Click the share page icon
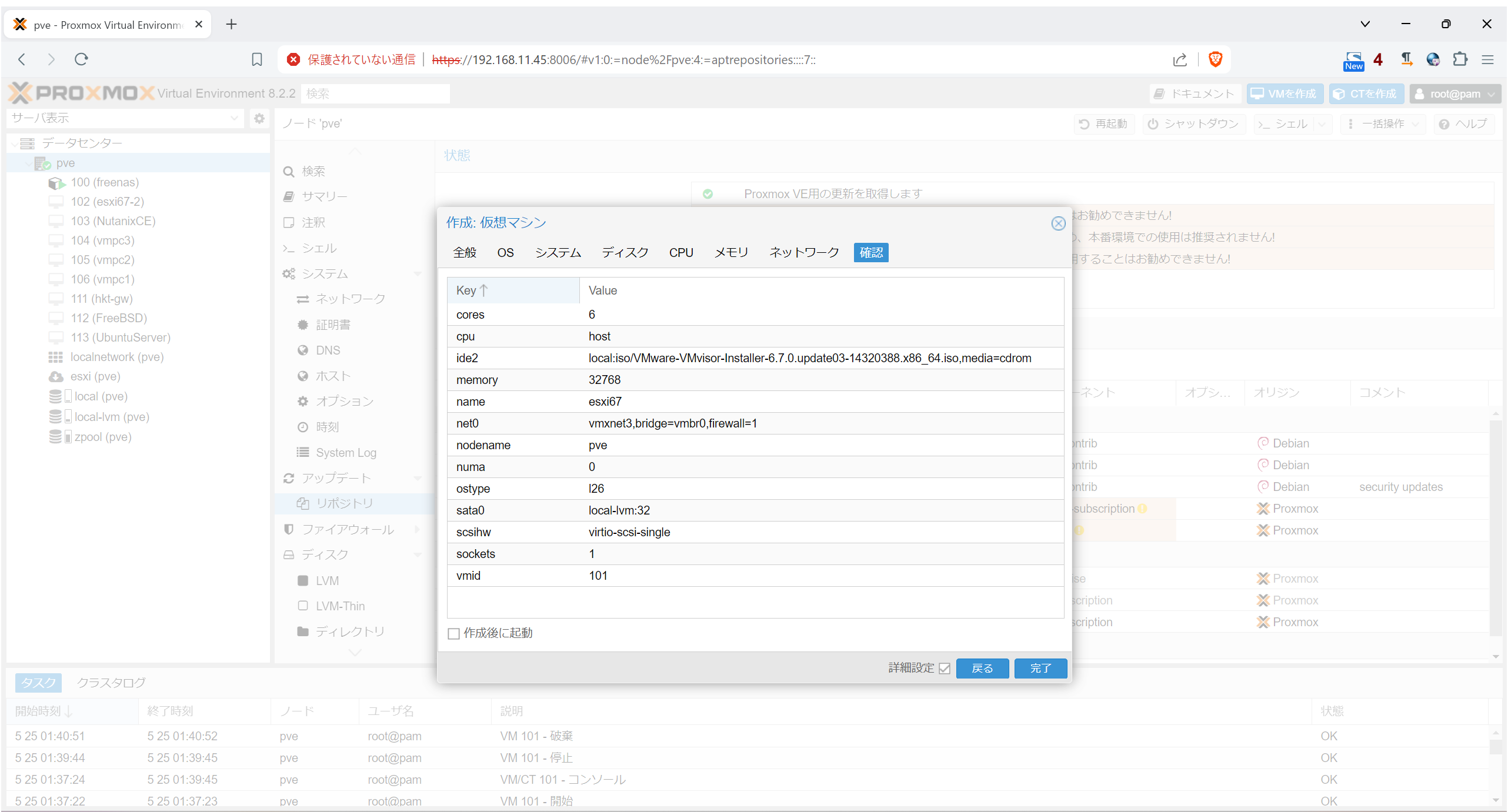 point(1180,59)
